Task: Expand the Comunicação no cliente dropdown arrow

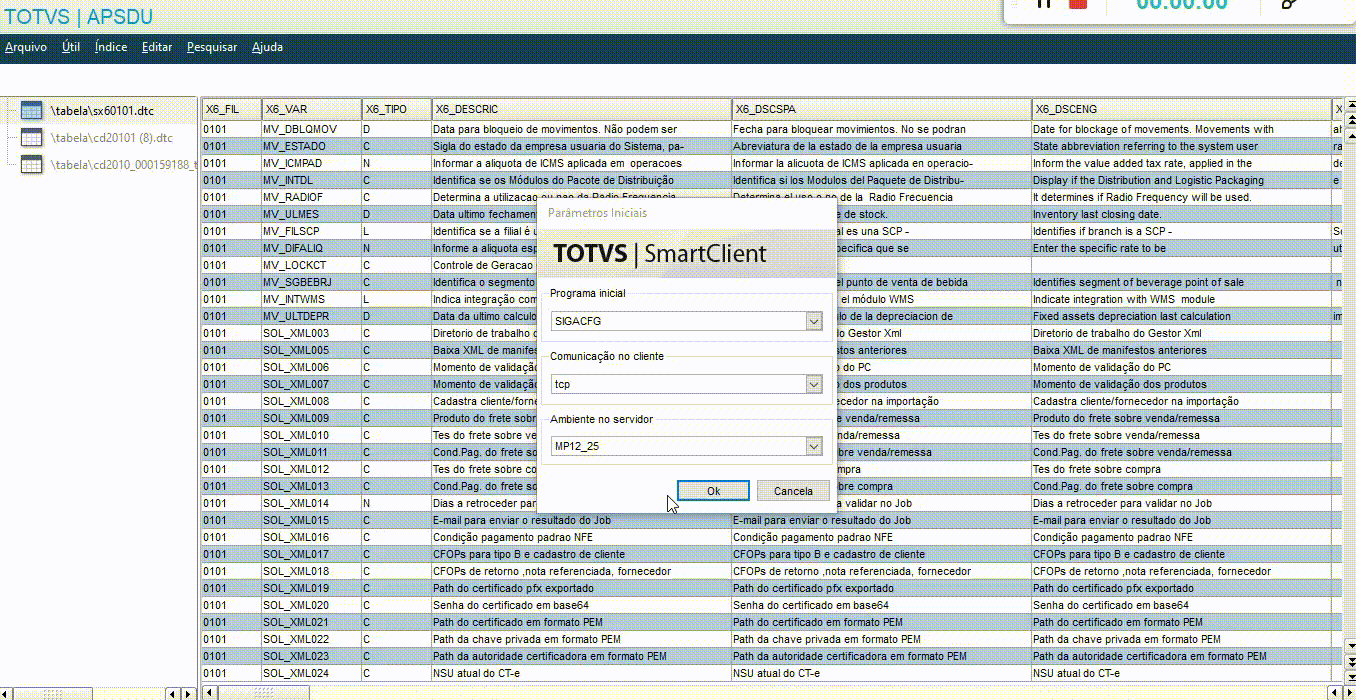Action: coord(813,384)
